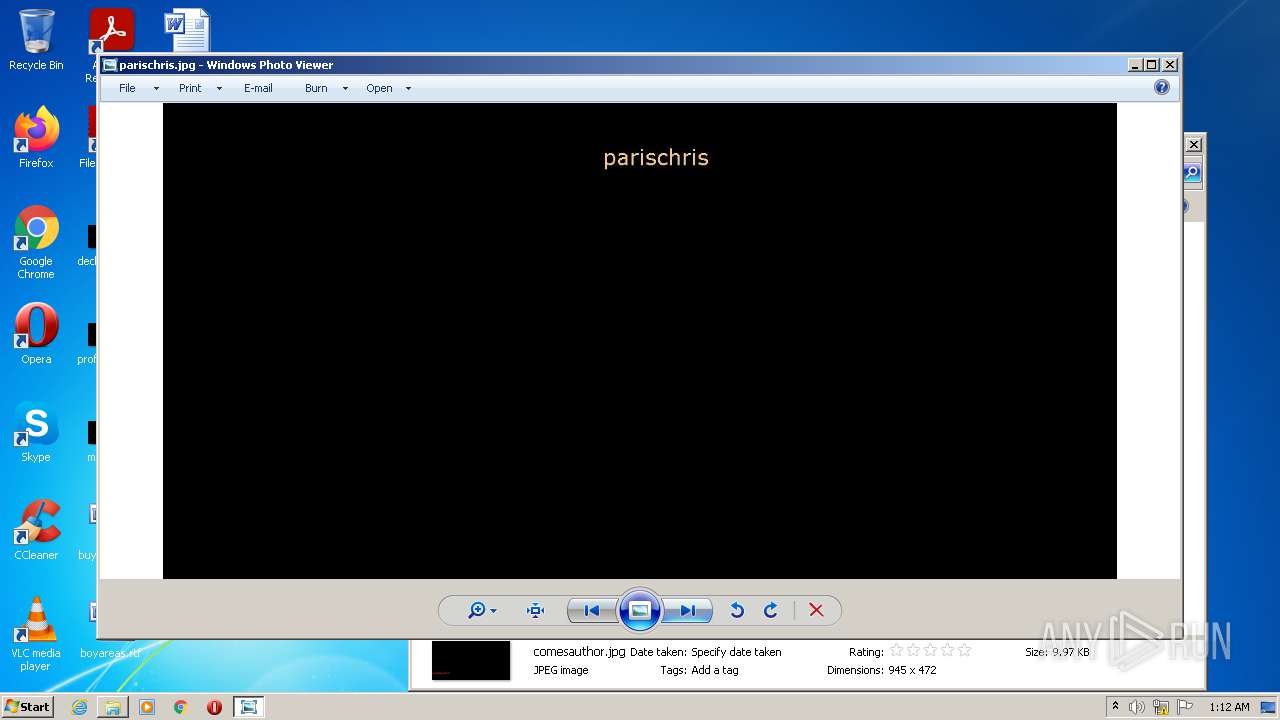Open the Action Center flag icon
The width and height of the screenshot is (1280, 720).
1185,707
